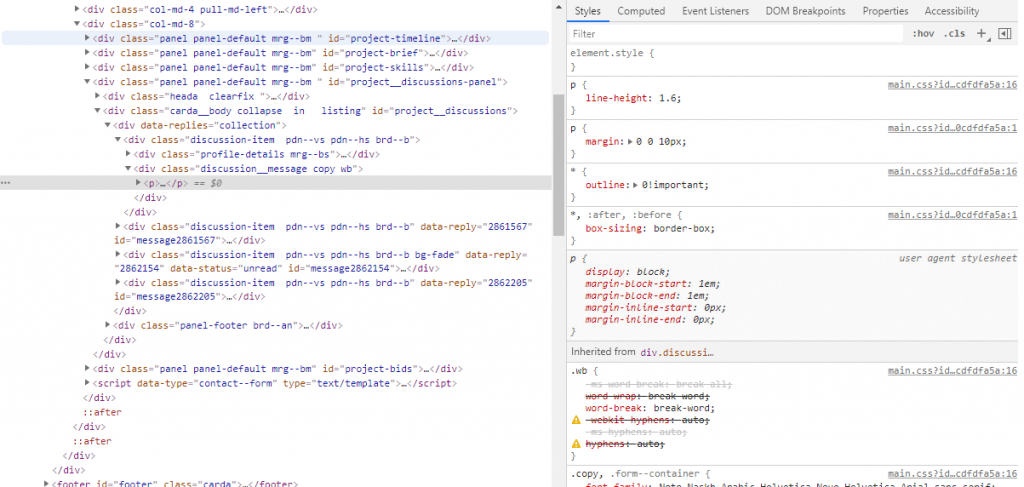Click the styles Filter input field
The height and width of the screenshot is (487, 1024).
point(735,33)
